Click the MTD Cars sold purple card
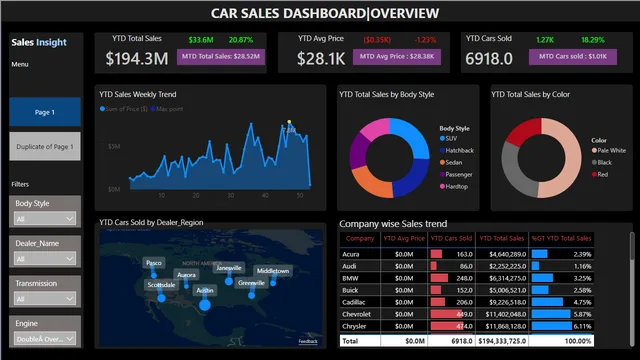 [573, 57]
